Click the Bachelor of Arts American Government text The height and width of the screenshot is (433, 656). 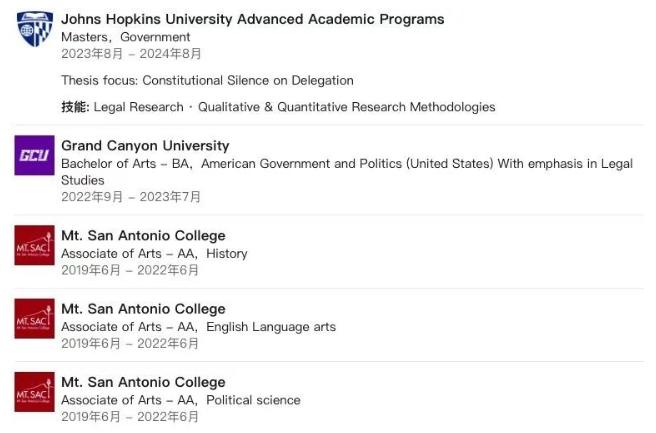click(347, 172)
